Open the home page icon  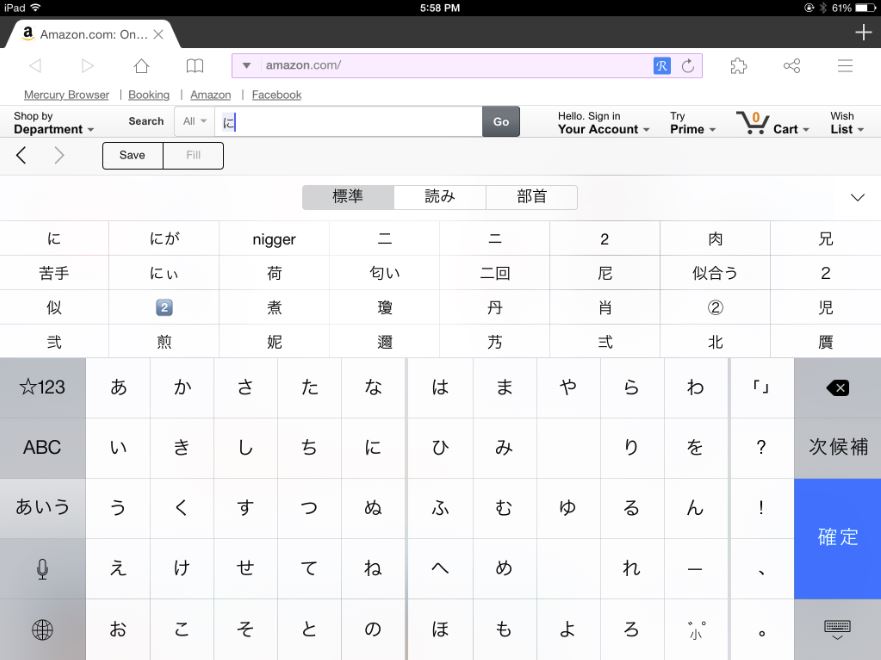pos(141,66)
